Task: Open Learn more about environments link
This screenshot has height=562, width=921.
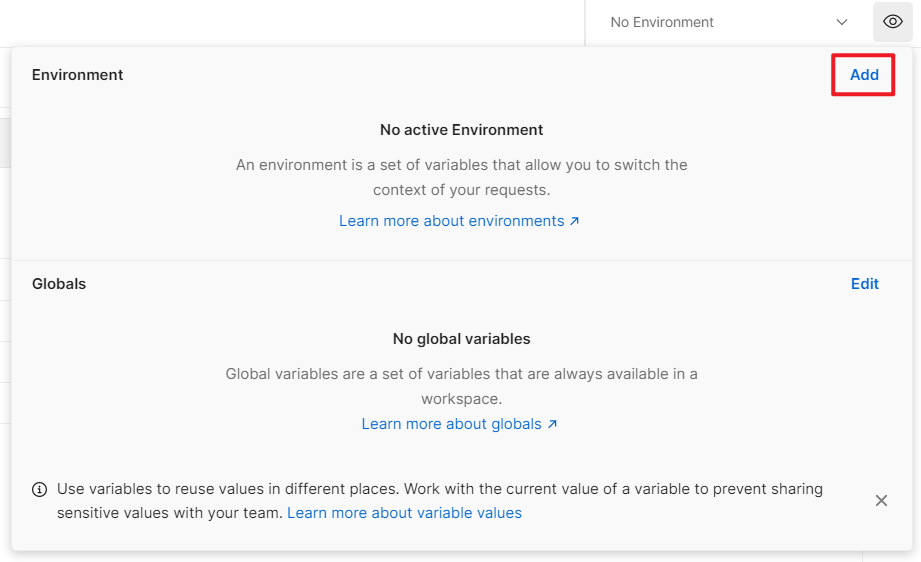Action: pyautogui.click(x=451, y=221)
